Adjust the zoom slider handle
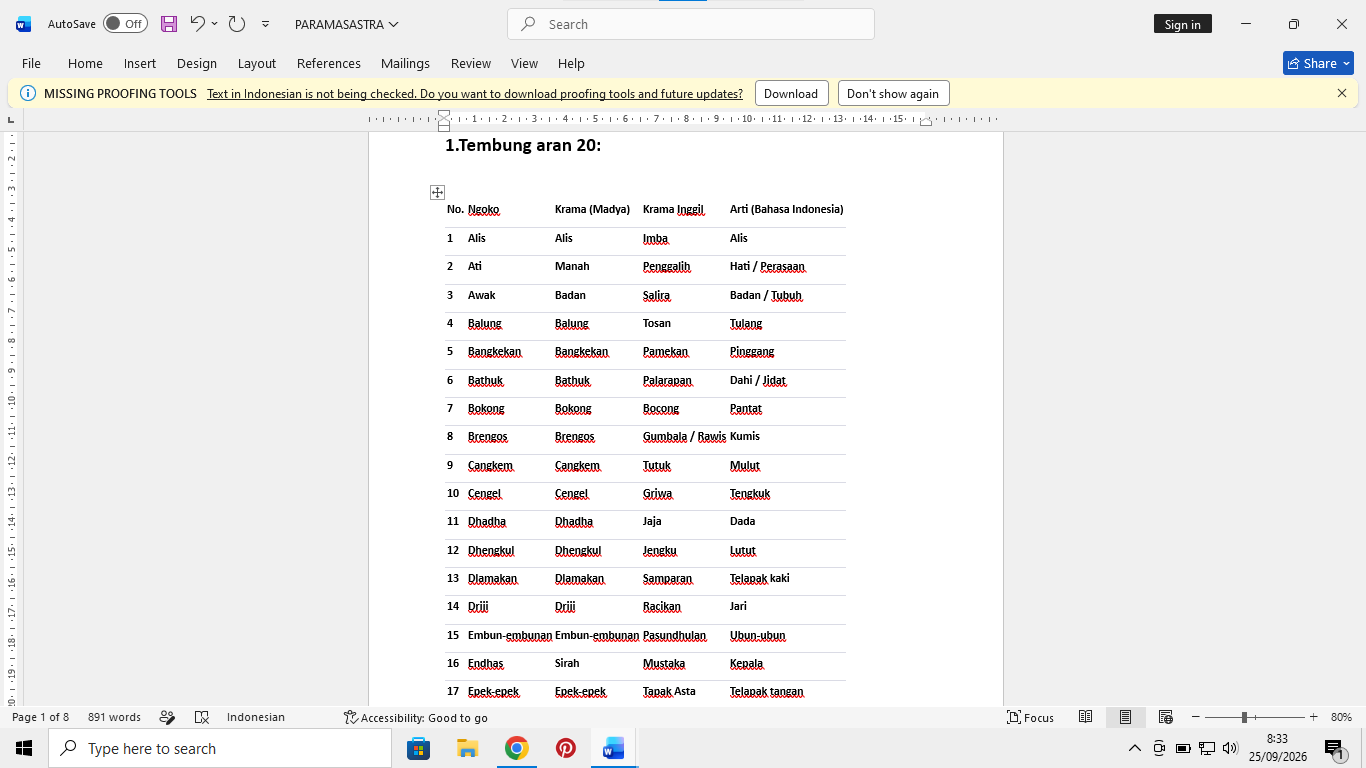 (1244, 717)
